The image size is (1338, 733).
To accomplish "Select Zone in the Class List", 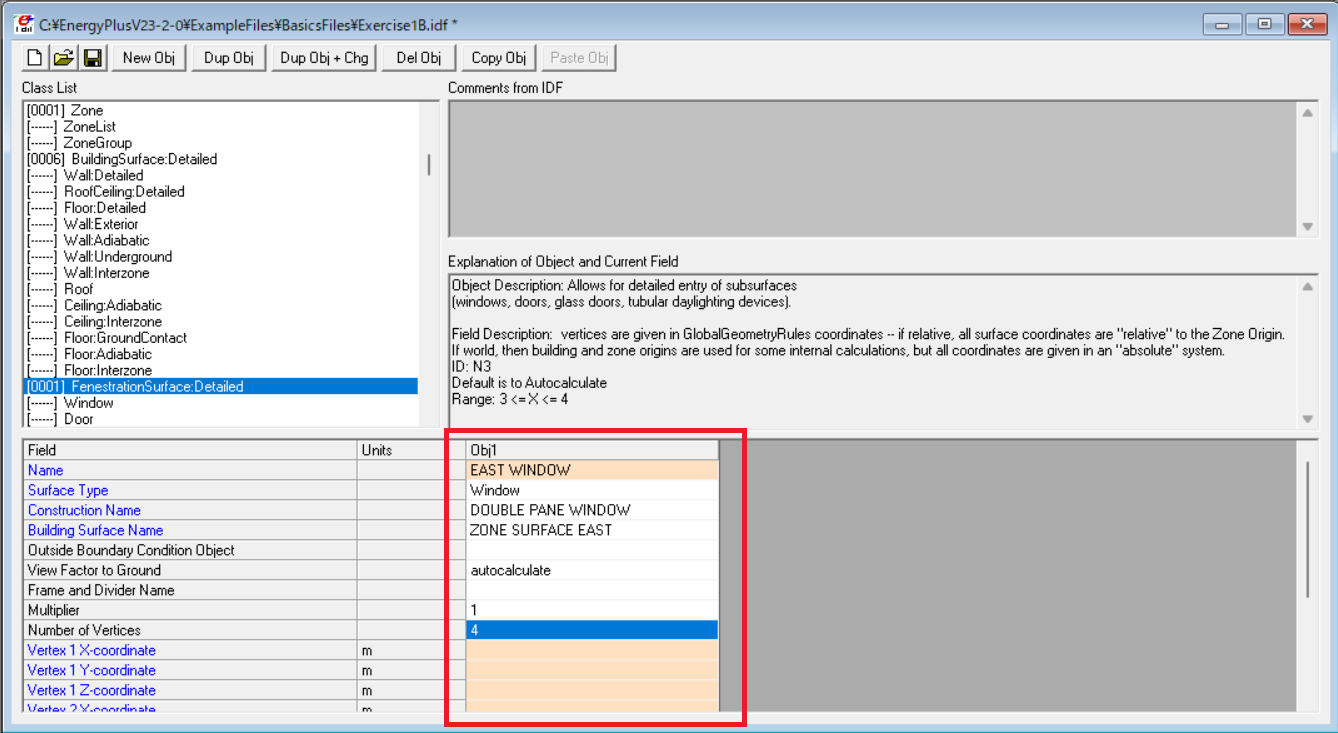I will tap(221, 110).
